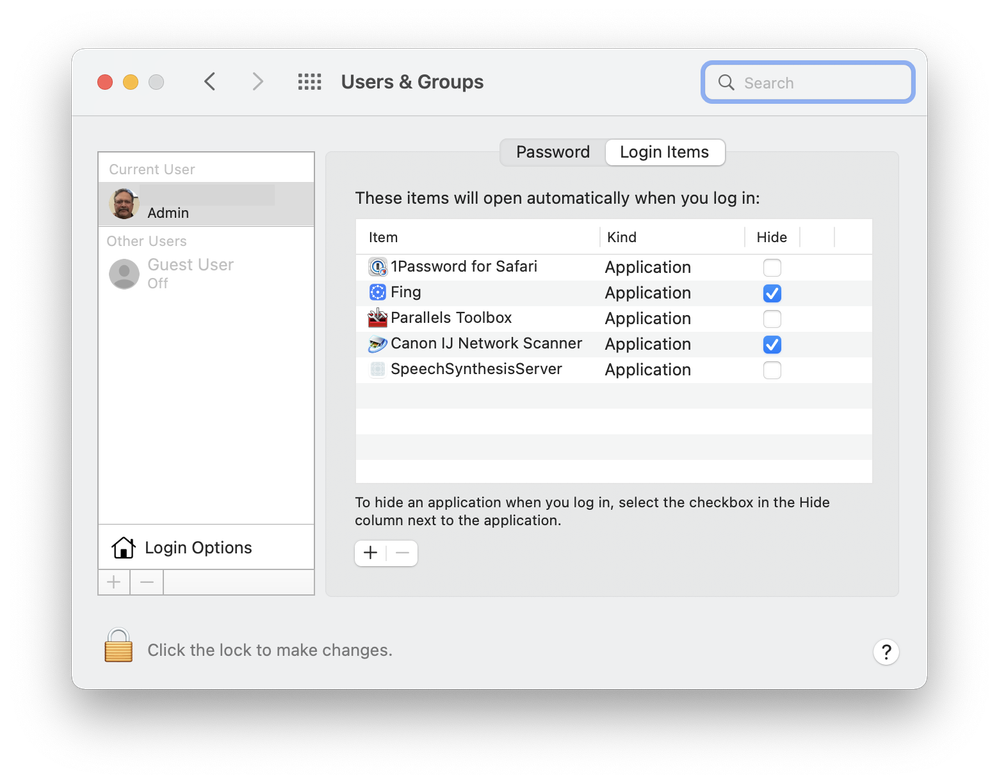Switch to the Password tab
The height and width of the screenshot is (784, 999).
pos(552,152)
